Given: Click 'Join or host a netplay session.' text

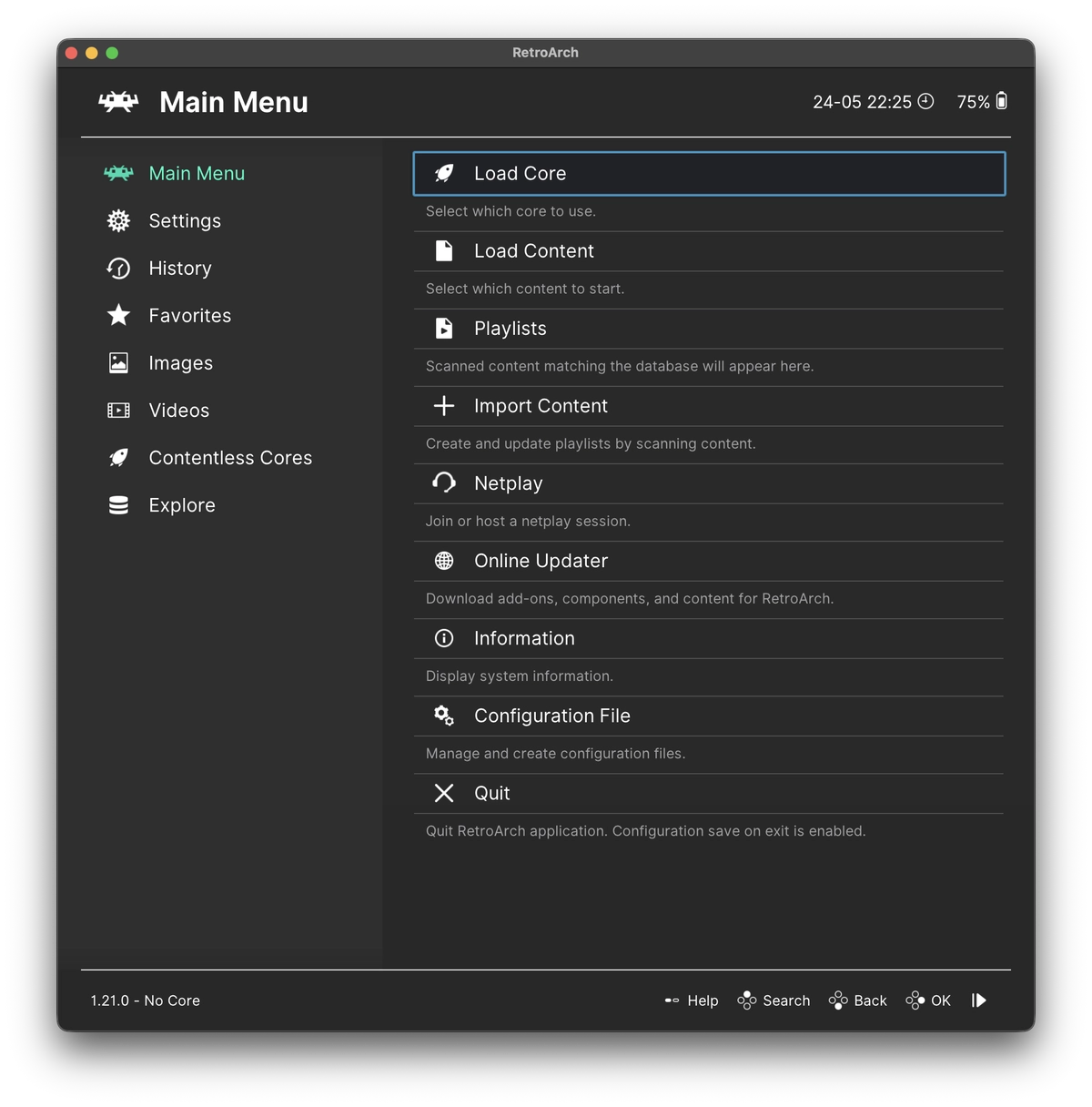Looking at the screenshot, I should pyautogui.click(x=528, y=521).
